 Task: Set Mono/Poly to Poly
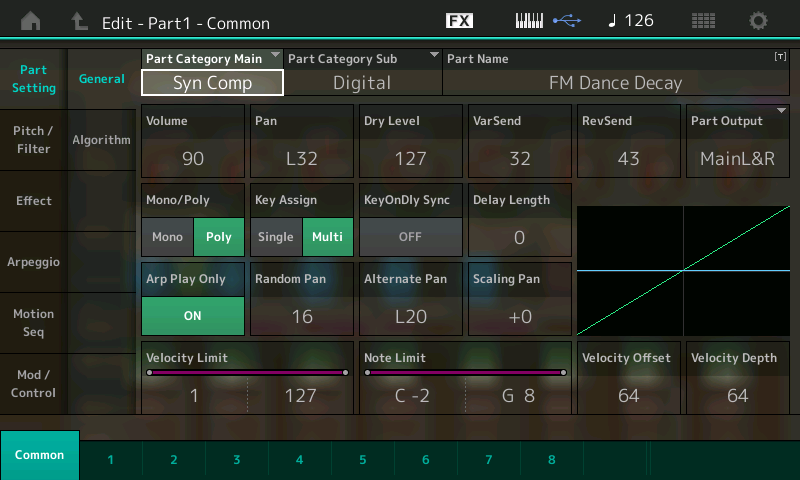click(219, 237)
